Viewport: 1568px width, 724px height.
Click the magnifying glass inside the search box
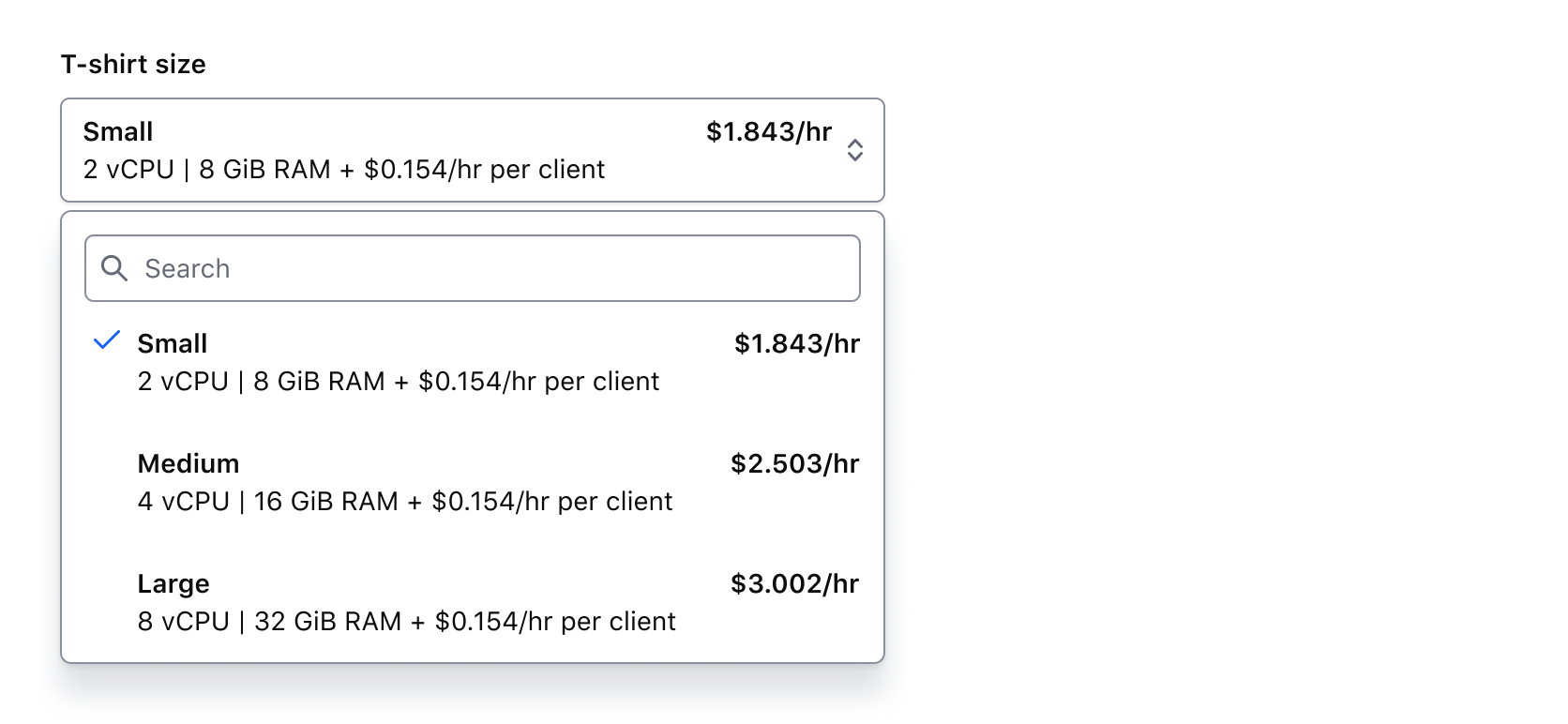coord(114,268)
